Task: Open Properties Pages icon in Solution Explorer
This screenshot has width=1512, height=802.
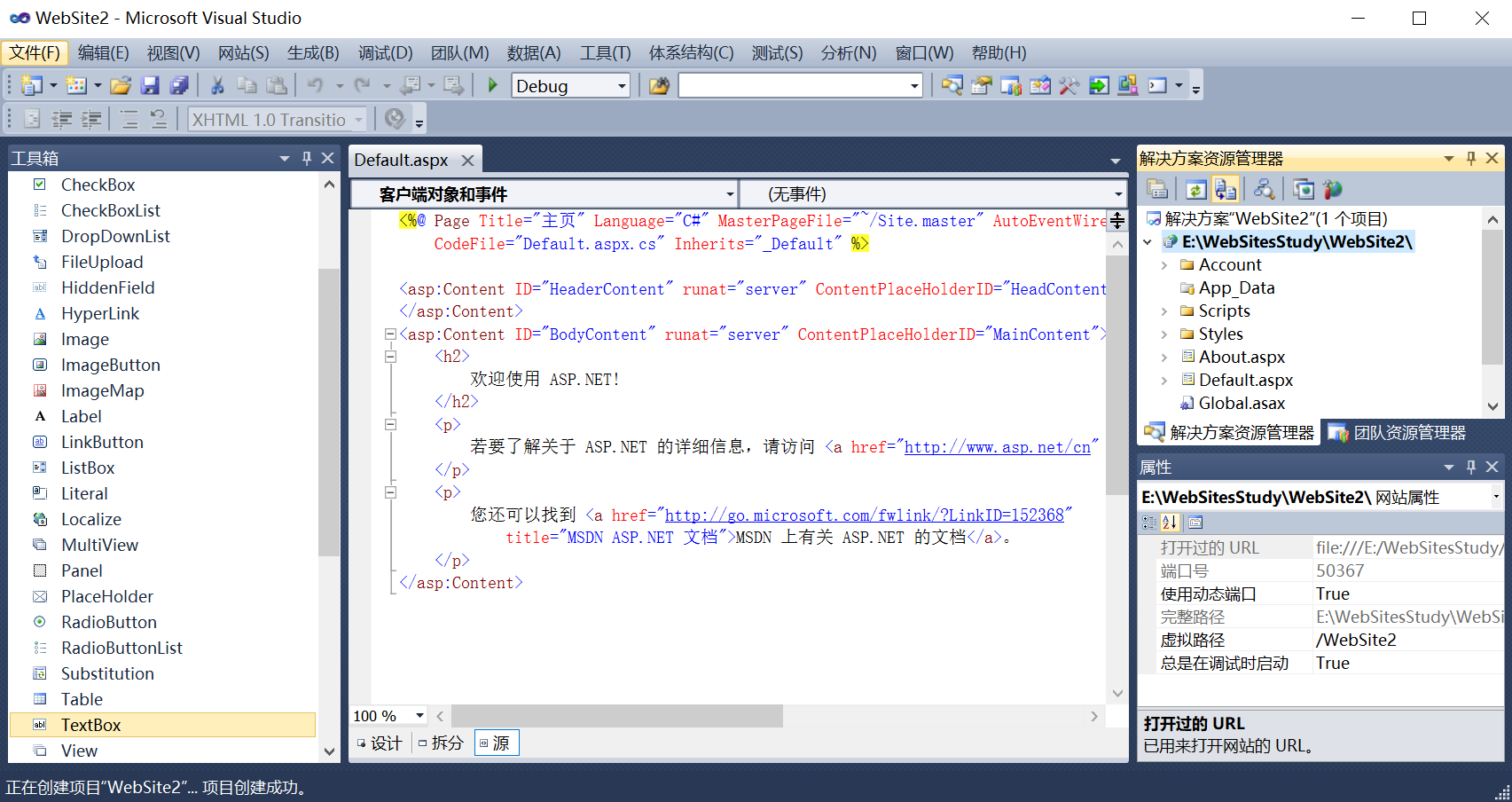Action: coord(1157,188)
